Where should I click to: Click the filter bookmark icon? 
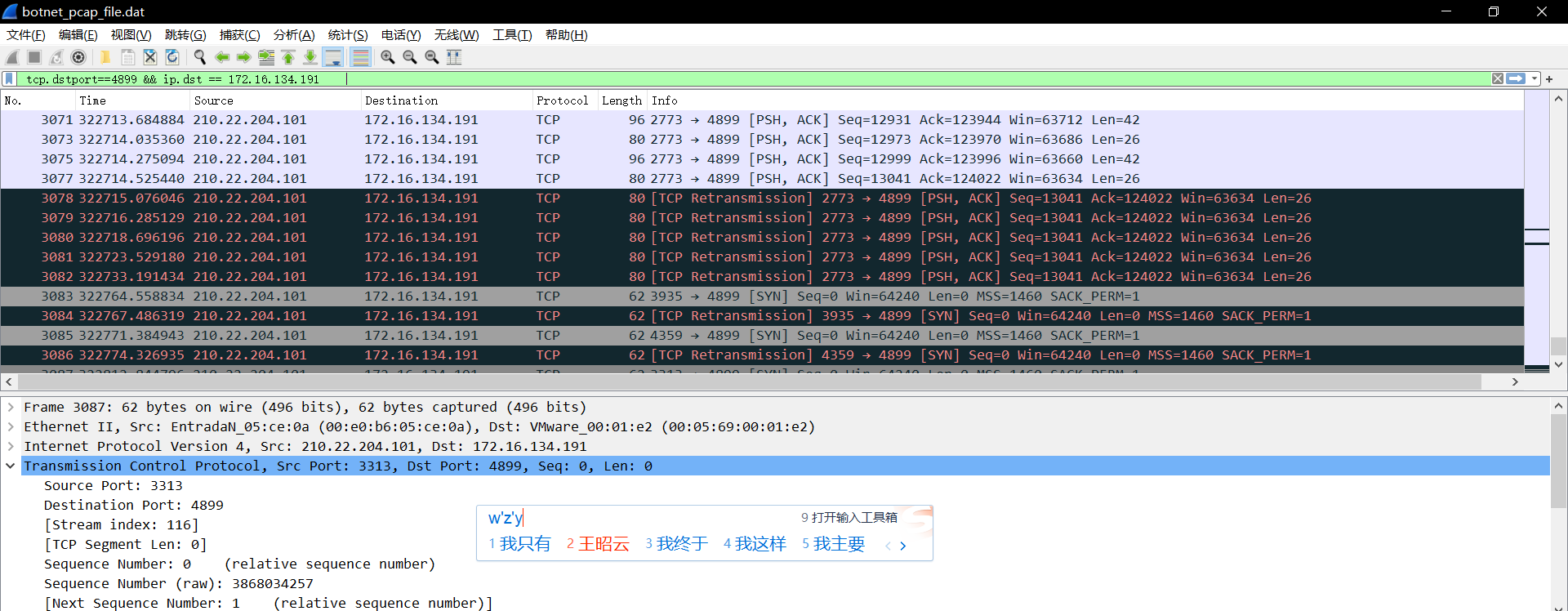pyautogui.click(x=10, y=79)
